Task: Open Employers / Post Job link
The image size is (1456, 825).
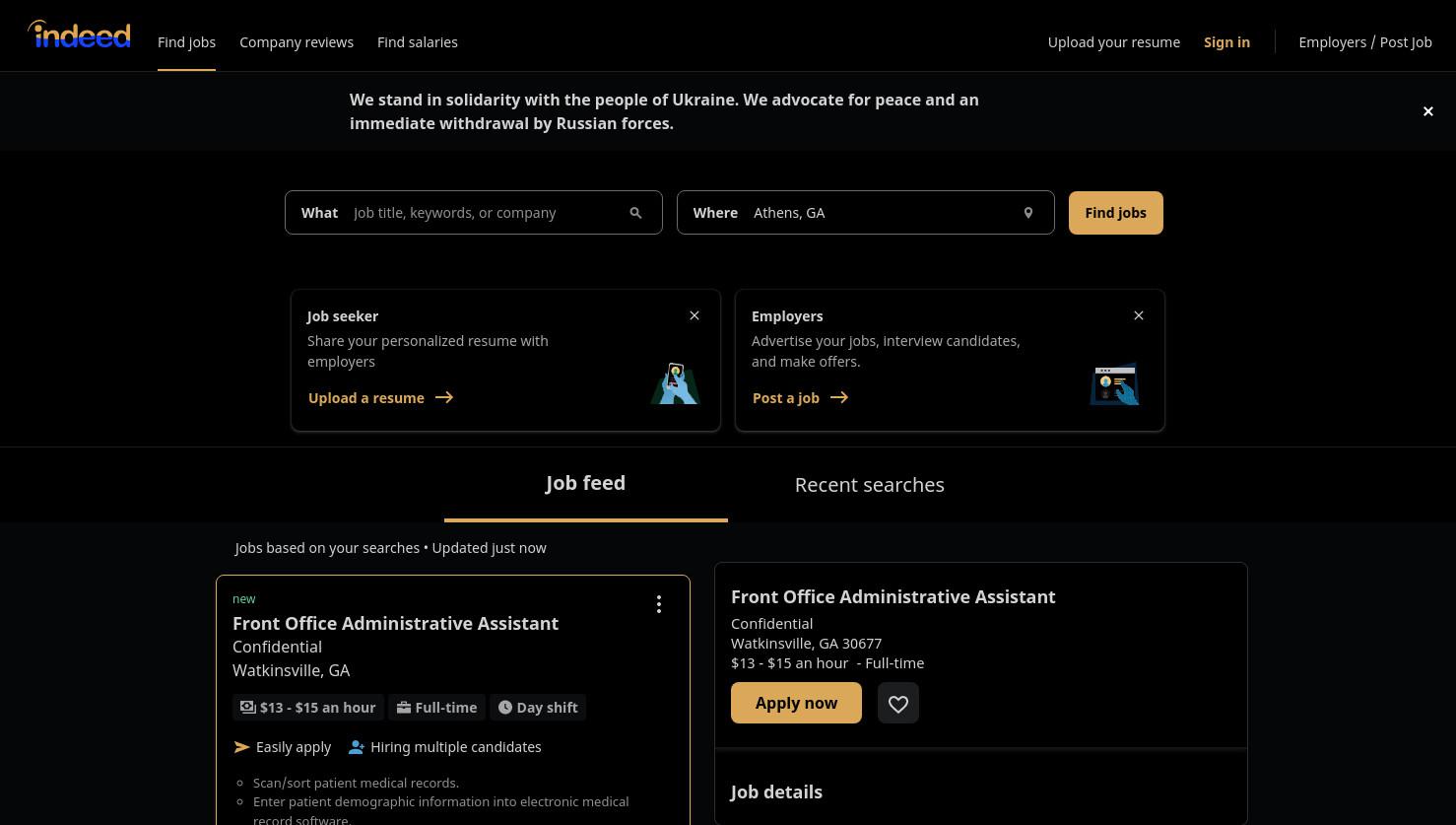Action: click(1365, 42)
